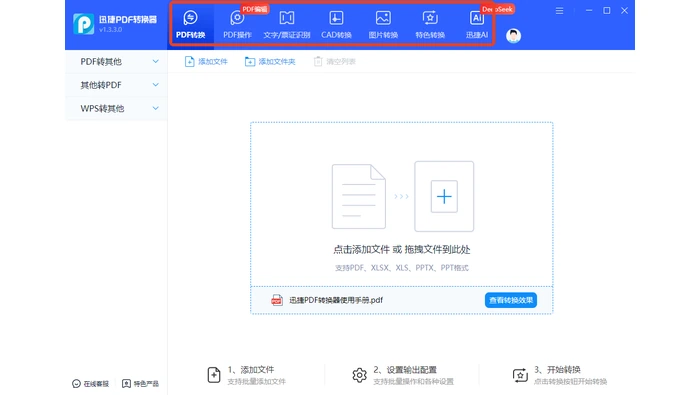Click the user avatar icon
Screen dimensions: 700x395
pyautogui.click(x=513, y=36)
